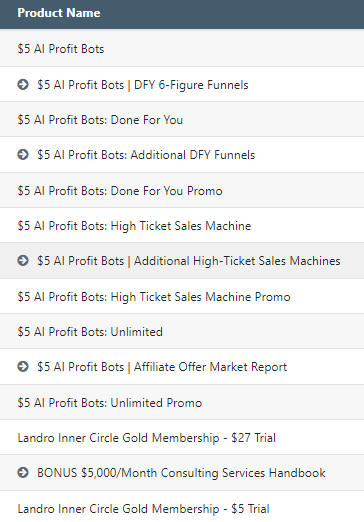
Task: Select Affiliate Offer Market Report product text
Action: pyautogui.click(x=162, y=367)
